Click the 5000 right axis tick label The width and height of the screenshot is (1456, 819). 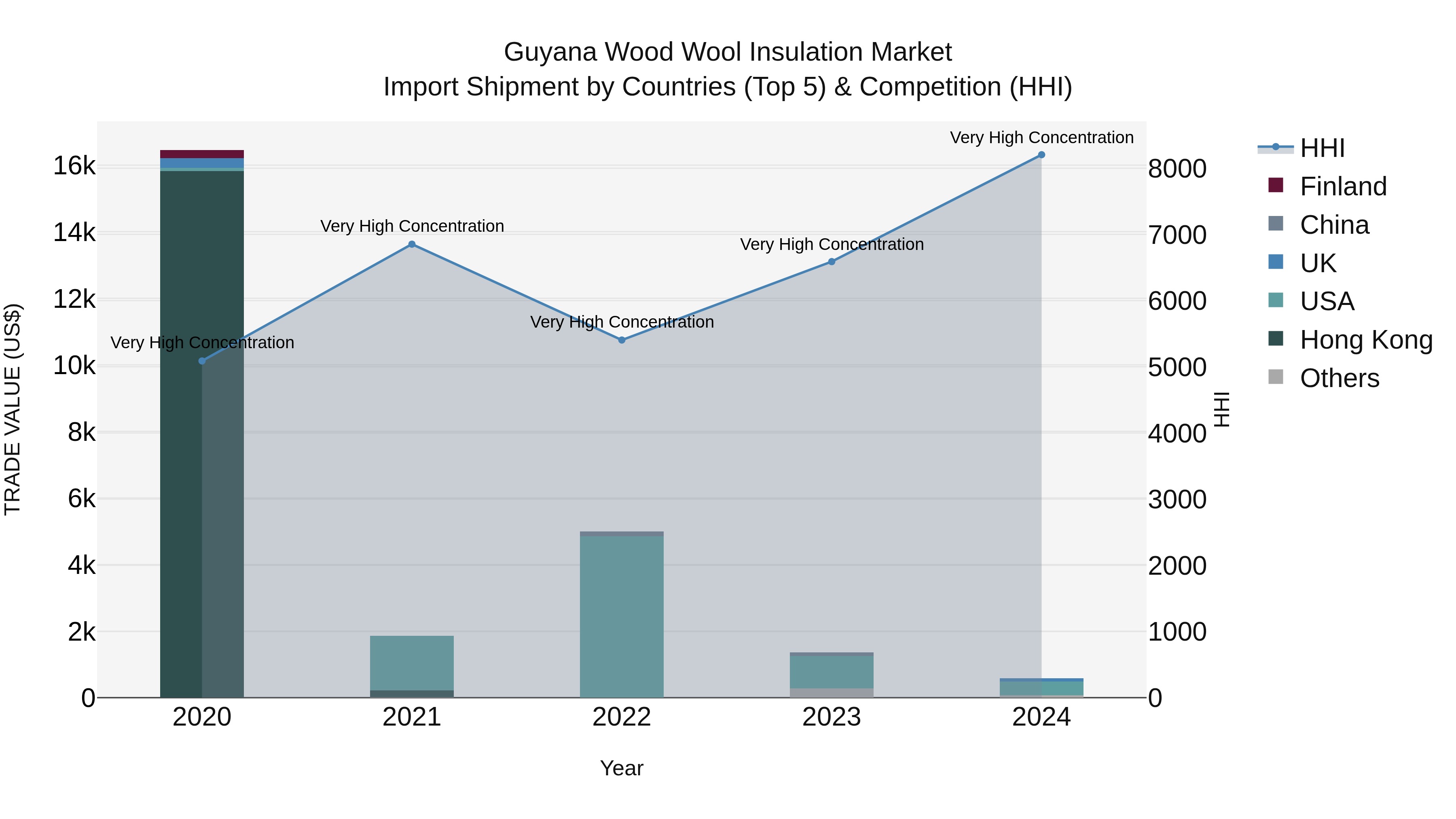pyautogui.click(x=1177, y=367)
